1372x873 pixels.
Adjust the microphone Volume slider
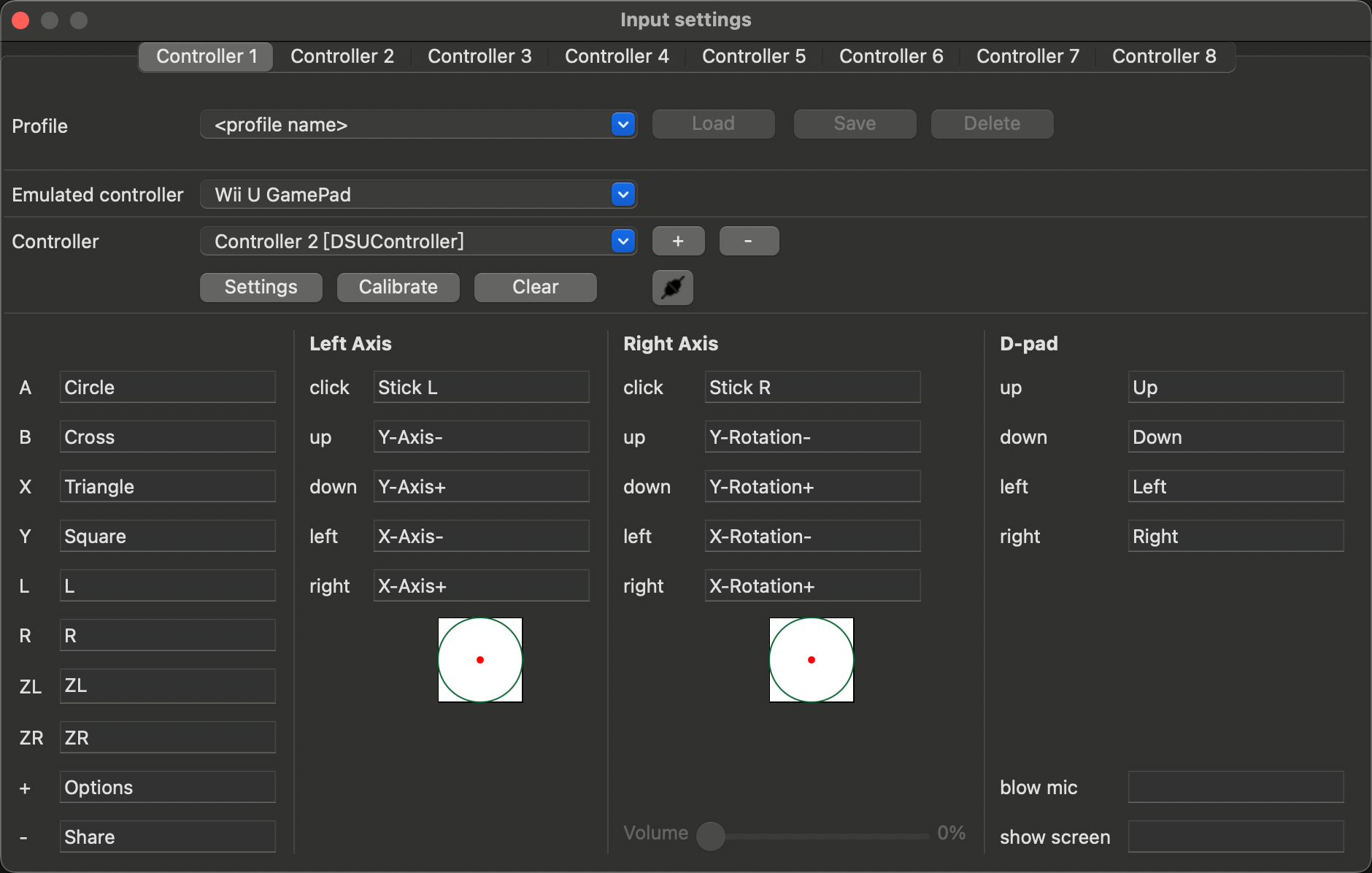(710, 837)
